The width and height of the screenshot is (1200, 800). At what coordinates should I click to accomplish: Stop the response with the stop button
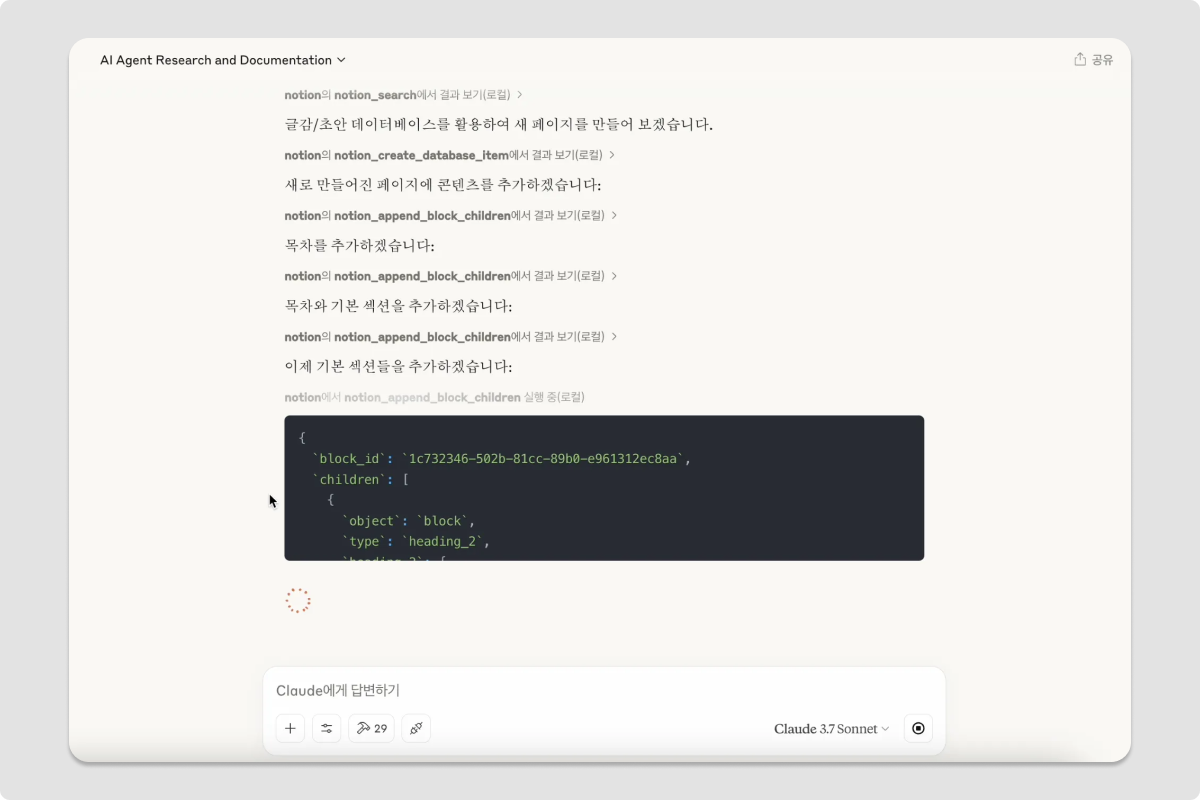tap(918, 728)
